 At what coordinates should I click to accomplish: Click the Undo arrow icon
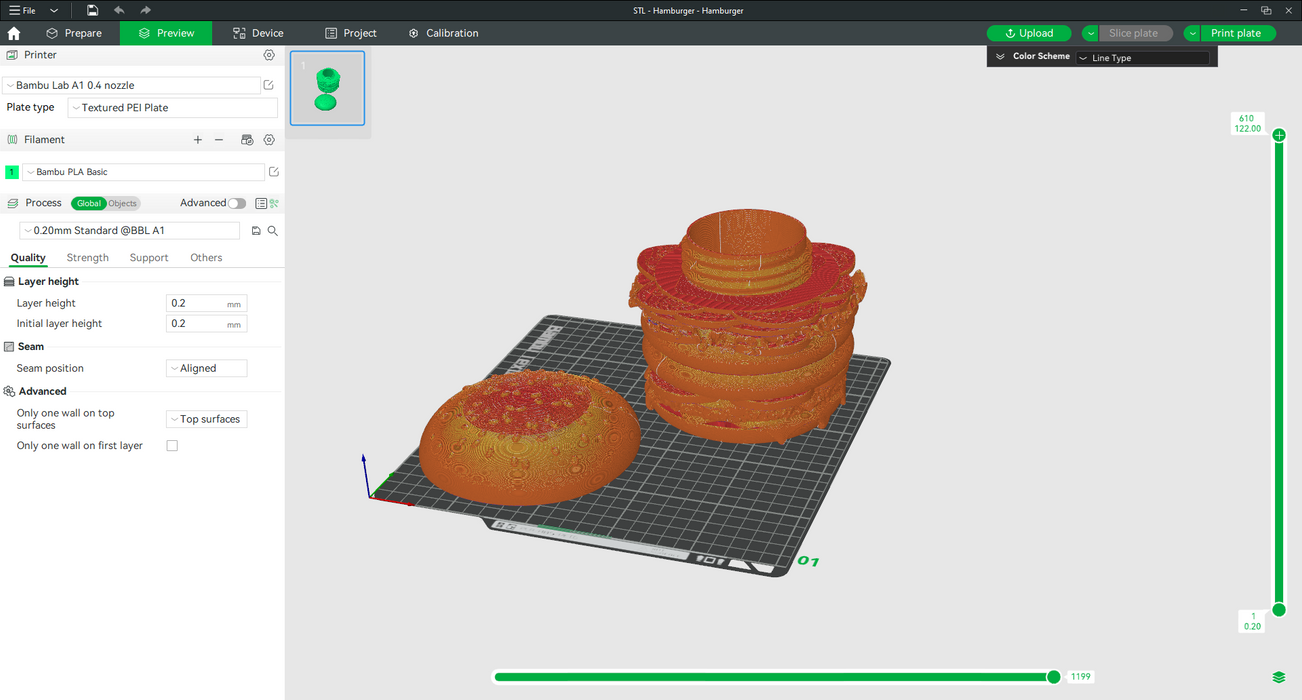click(119, 10)
